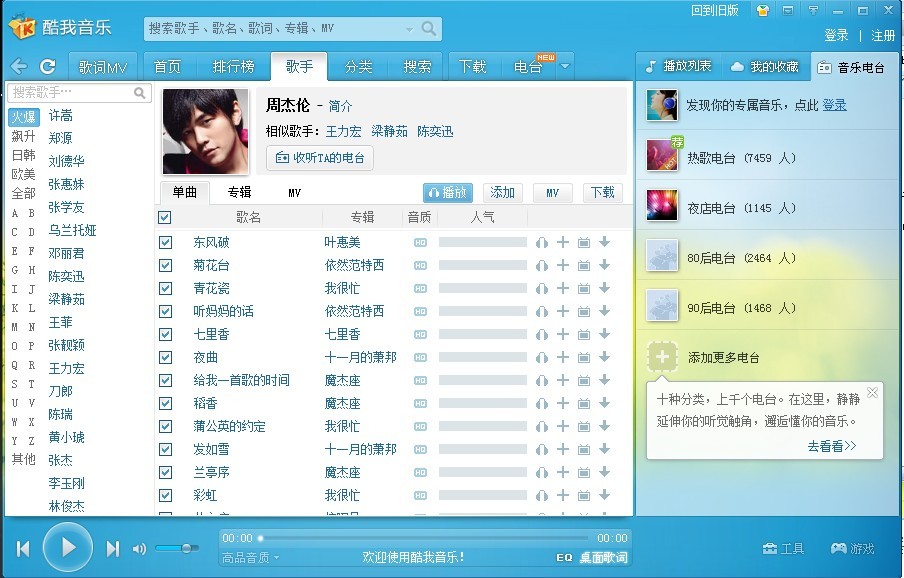Click the add plus icon for 青花瓷
Screen dimensions: 904x578
click(x=563, y=288)
